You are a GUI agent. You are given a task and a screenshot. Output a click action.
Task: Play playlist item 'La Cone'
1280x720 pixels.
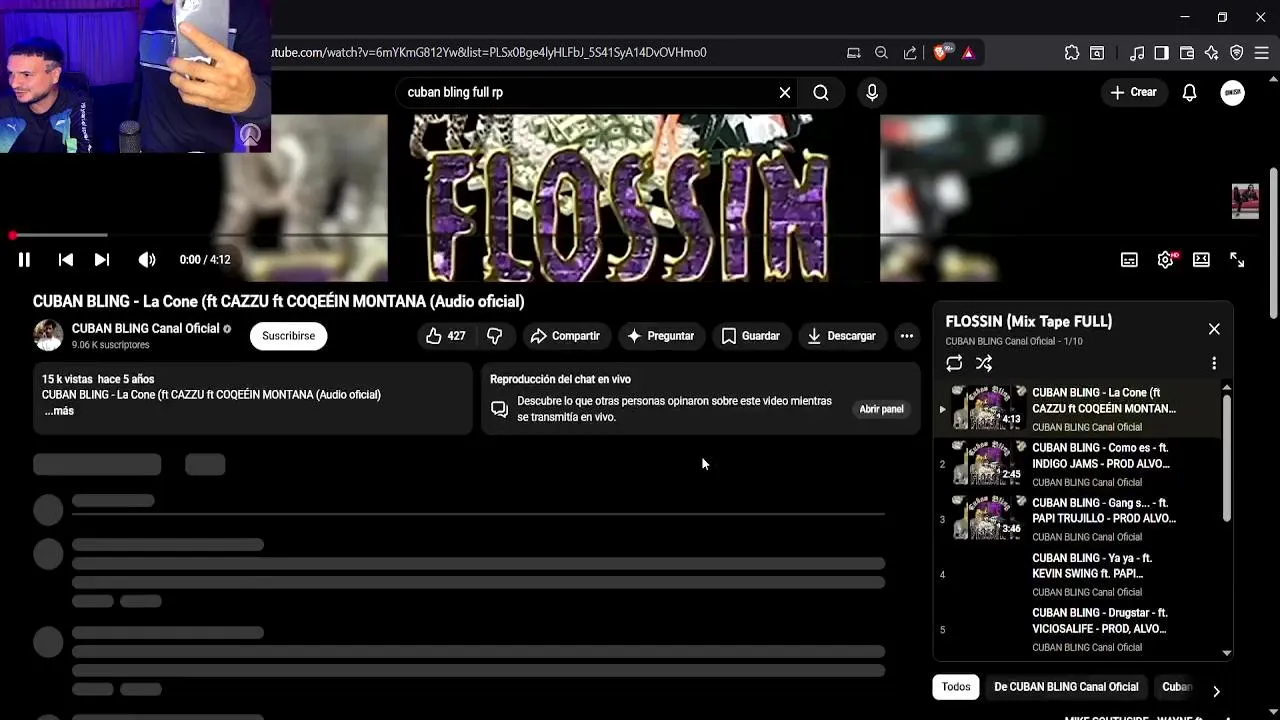[1077, 409]
